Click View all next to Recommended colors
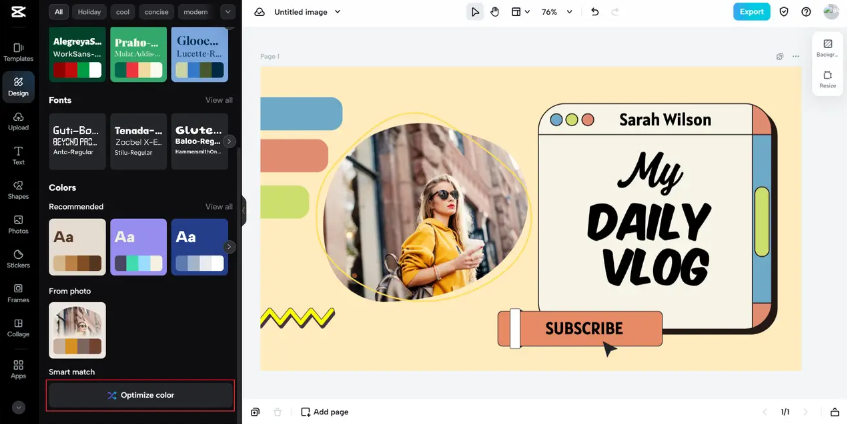The width and height of the screenshot is (847, 424). click(x=219, y=207)
